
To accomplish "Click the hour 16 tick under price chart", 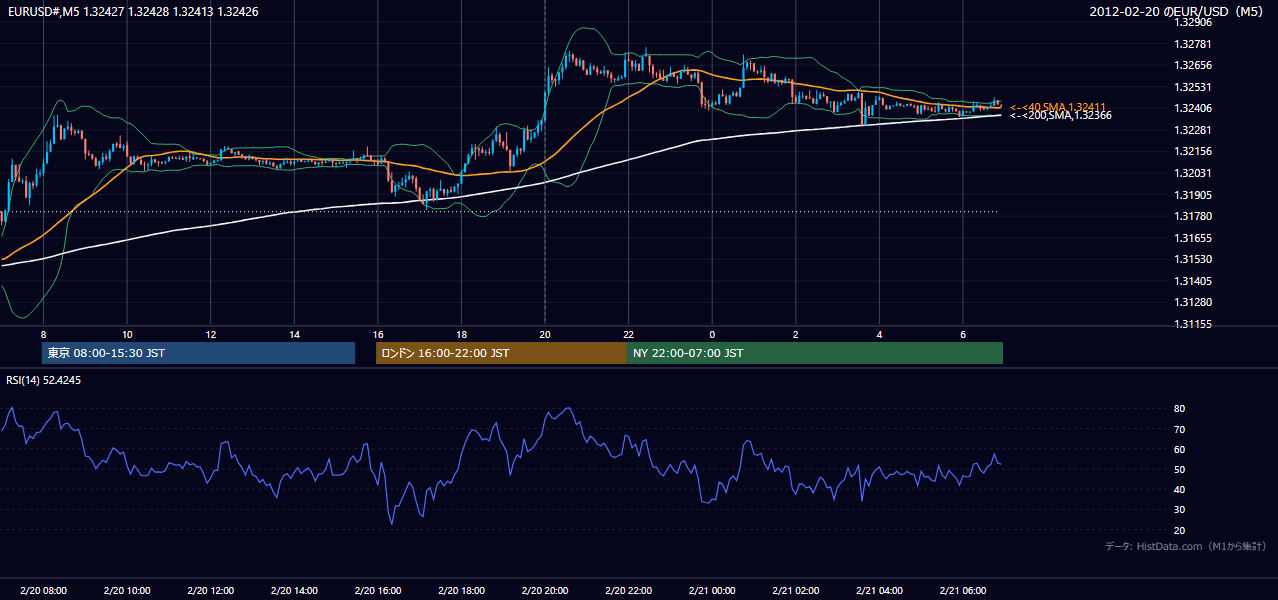I will coord(378,333).
